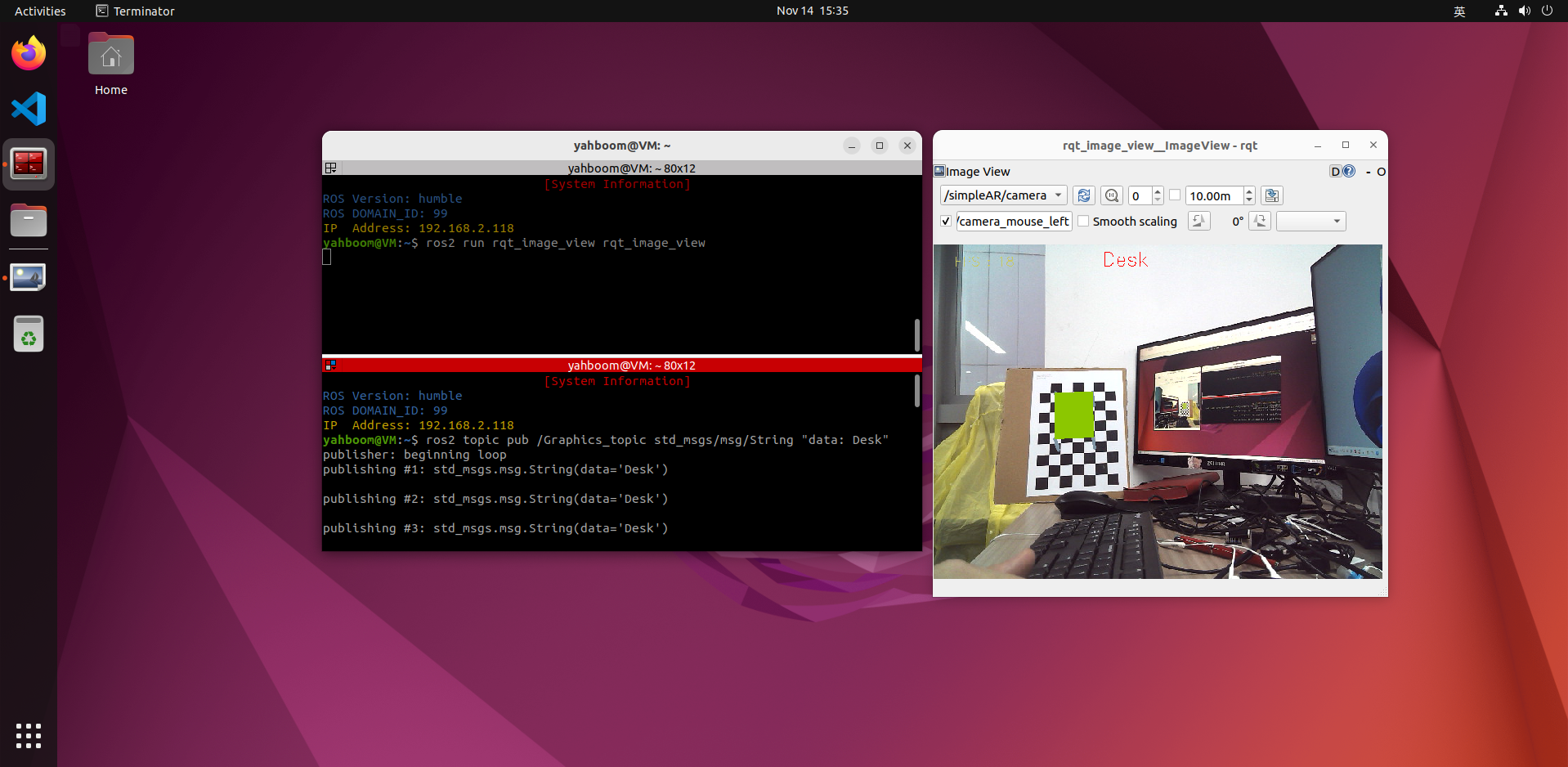Save the image with the save icon

(1271, 195)
